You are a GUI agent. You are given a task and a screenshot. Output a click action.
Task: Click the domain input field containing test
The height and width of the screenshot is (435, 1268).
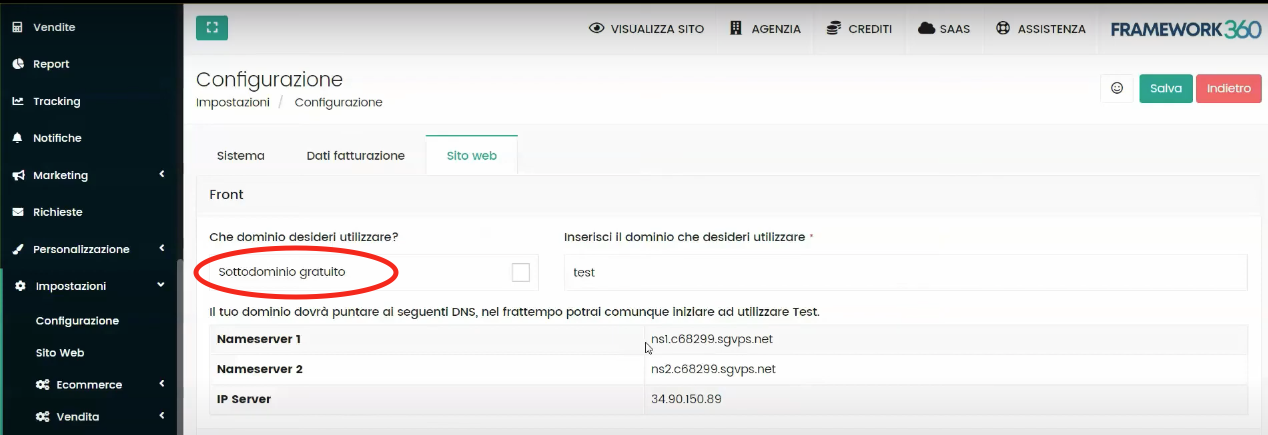coord(906,272)
